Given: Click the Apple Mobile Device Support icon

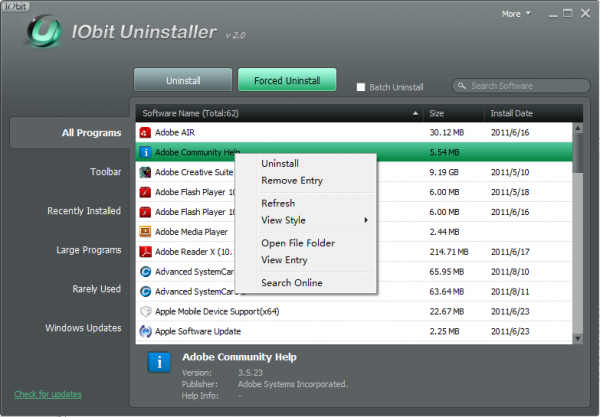Looking at the screenshot, I should point(145,311).
